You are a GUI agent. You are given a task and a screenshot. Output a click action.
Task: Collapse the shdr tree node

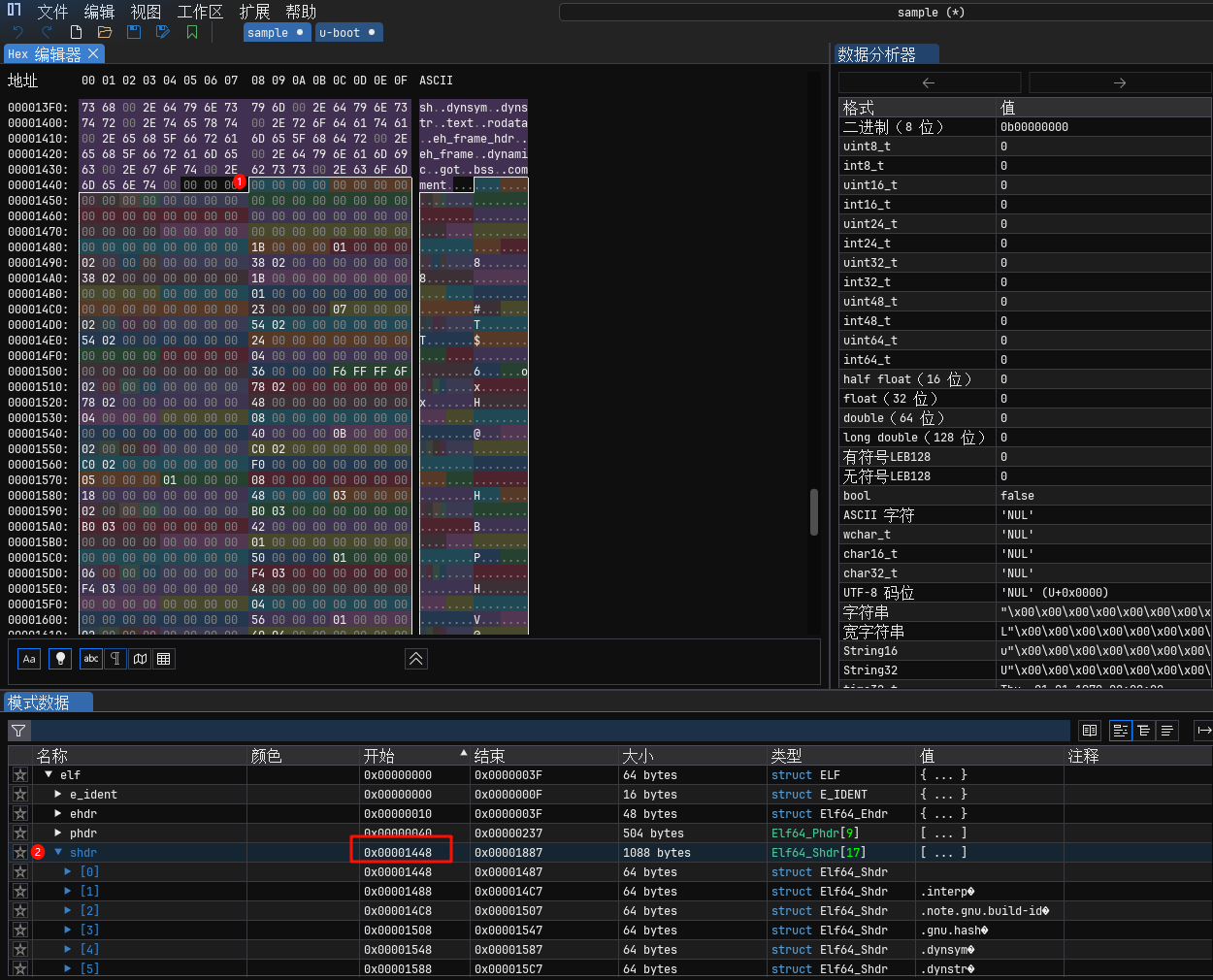point(58,852)
